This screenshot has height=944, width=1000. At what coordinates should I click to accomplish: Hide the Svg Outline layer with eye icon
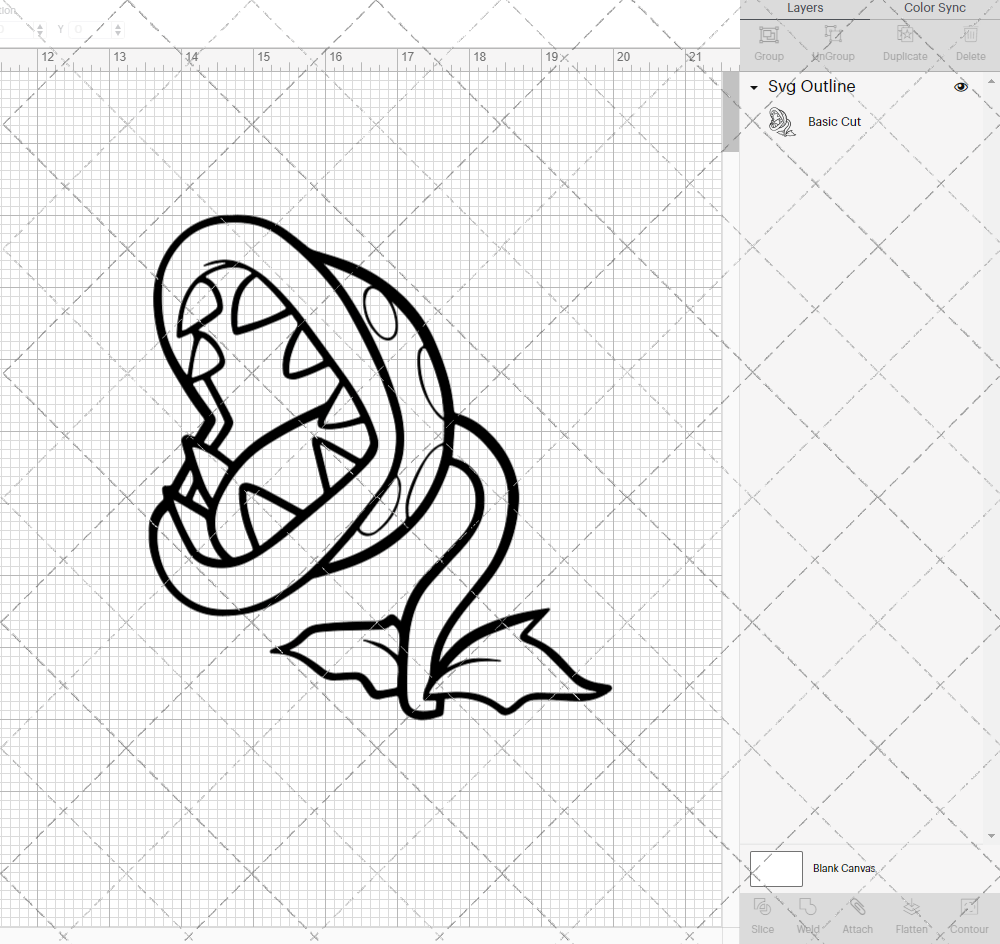[x=960, y=87]
